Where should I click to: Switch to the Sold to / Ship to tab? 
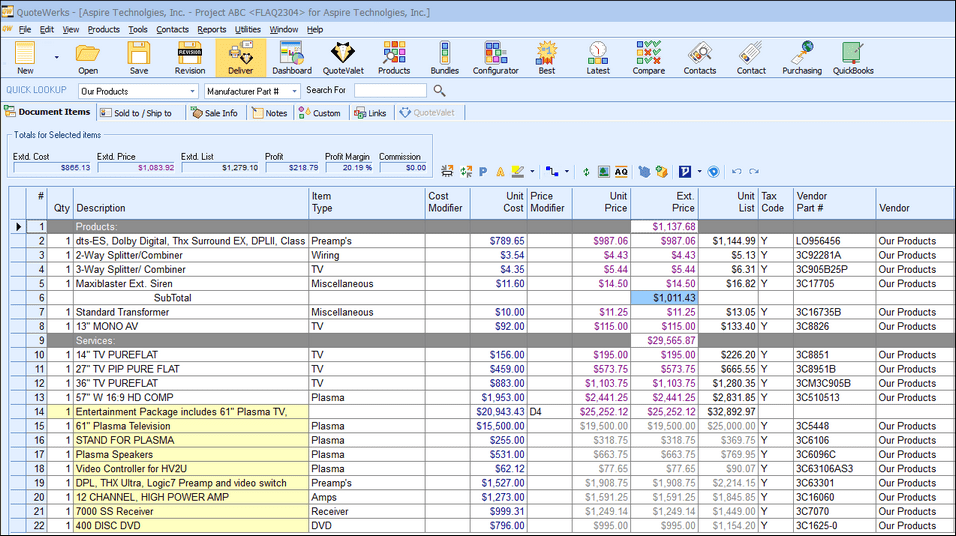click(134, 113)
